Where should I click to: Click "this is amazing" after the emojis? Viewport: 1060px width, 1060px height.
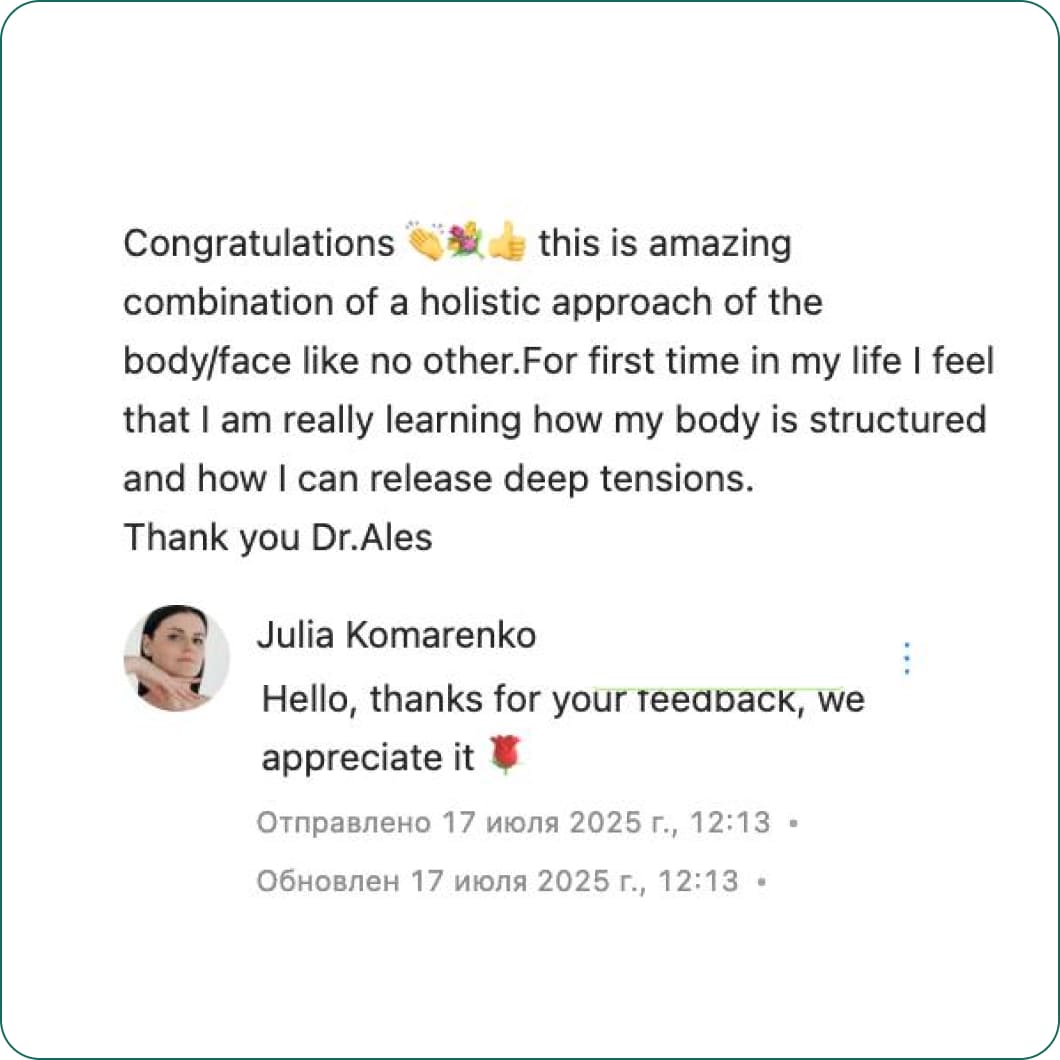tap(665, 243)
